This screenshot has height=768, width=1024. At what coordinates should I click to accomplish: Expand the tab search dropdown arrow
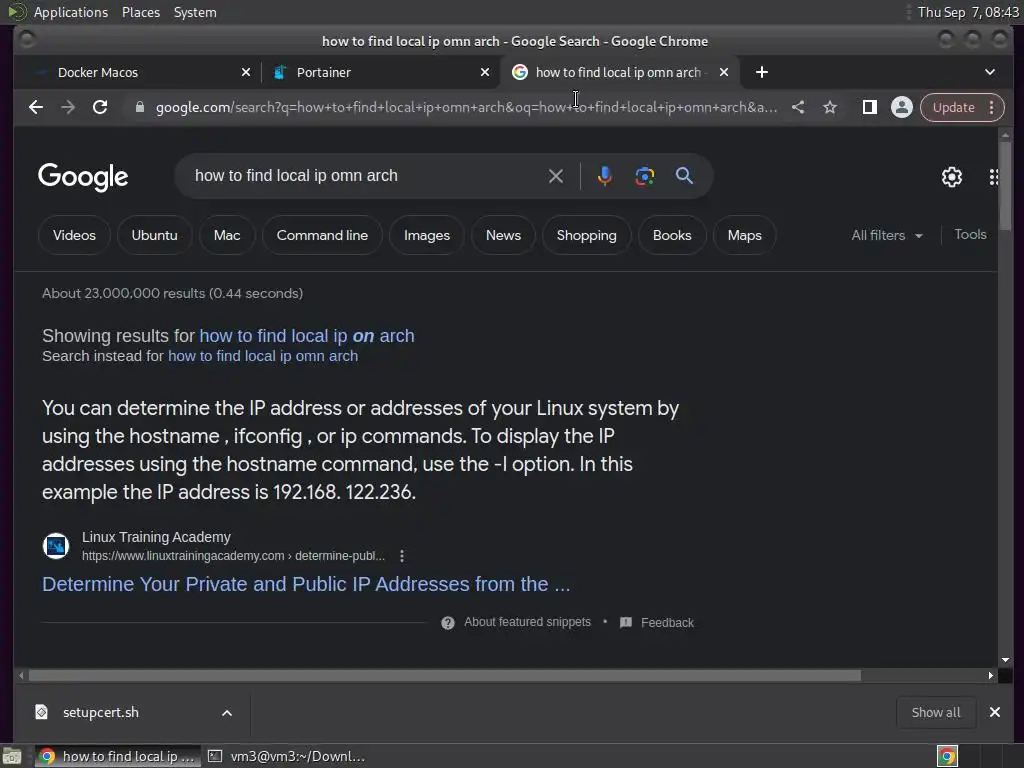click(x=990, y=72)
